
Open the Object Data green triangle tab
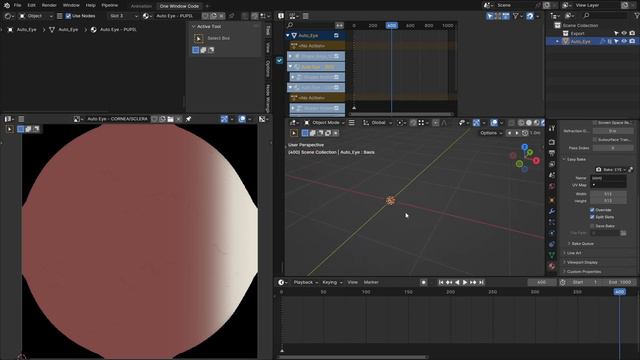tap(552, 255)
